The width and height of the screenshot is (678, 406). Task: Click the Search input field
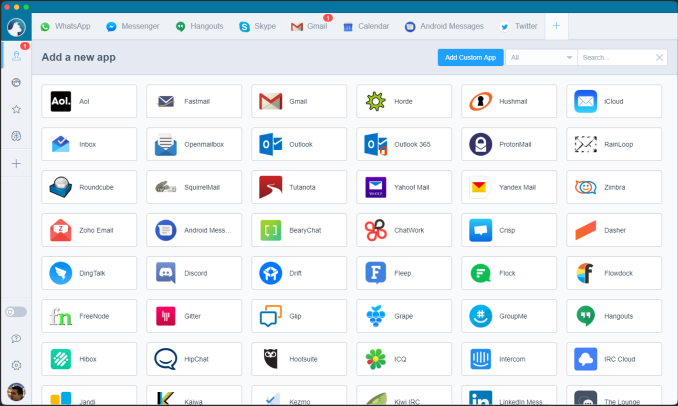click(616, 58)
